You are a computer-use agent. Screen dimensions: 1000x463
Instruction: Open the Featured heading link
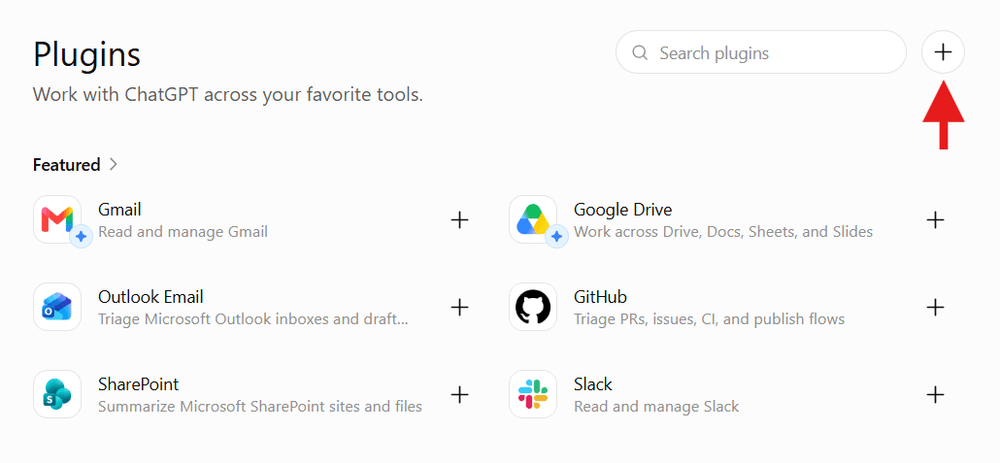[x=66, y=165]
